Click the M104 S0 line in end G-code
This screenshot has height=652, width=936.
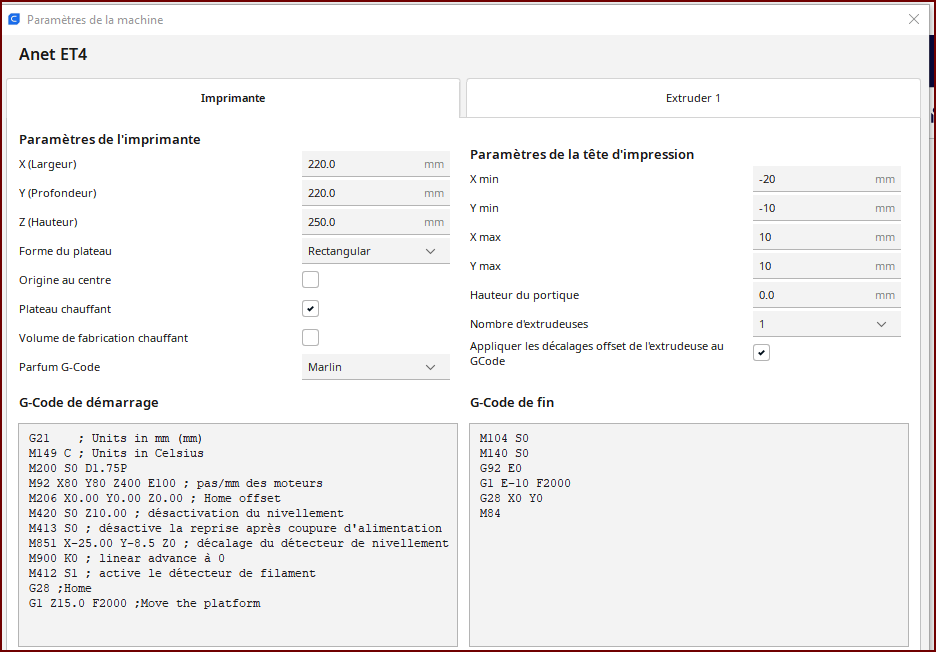[x=504, y=438]
